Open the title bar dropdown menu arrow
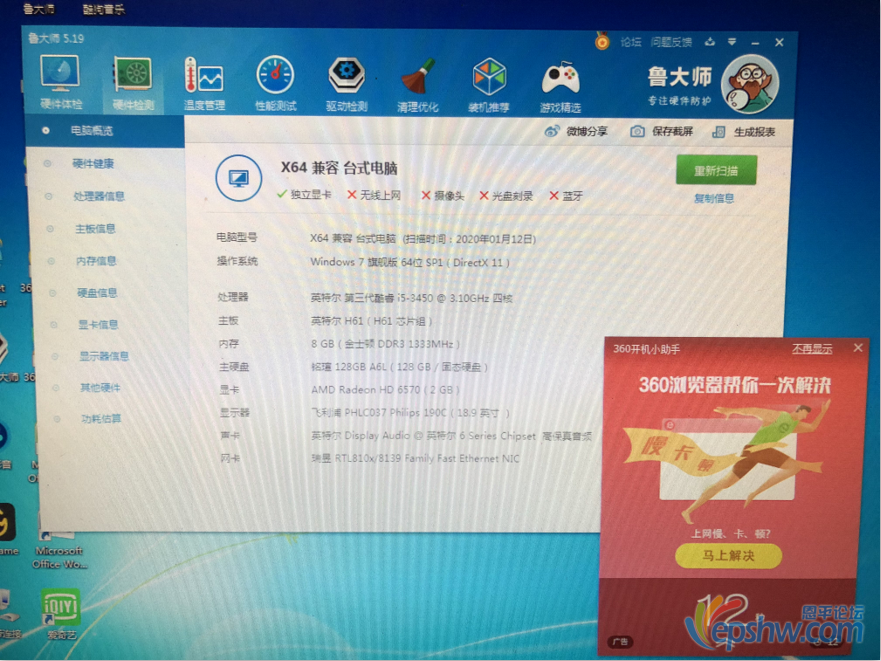This screenshot has height=661, width=881. (x=732, y=42)
